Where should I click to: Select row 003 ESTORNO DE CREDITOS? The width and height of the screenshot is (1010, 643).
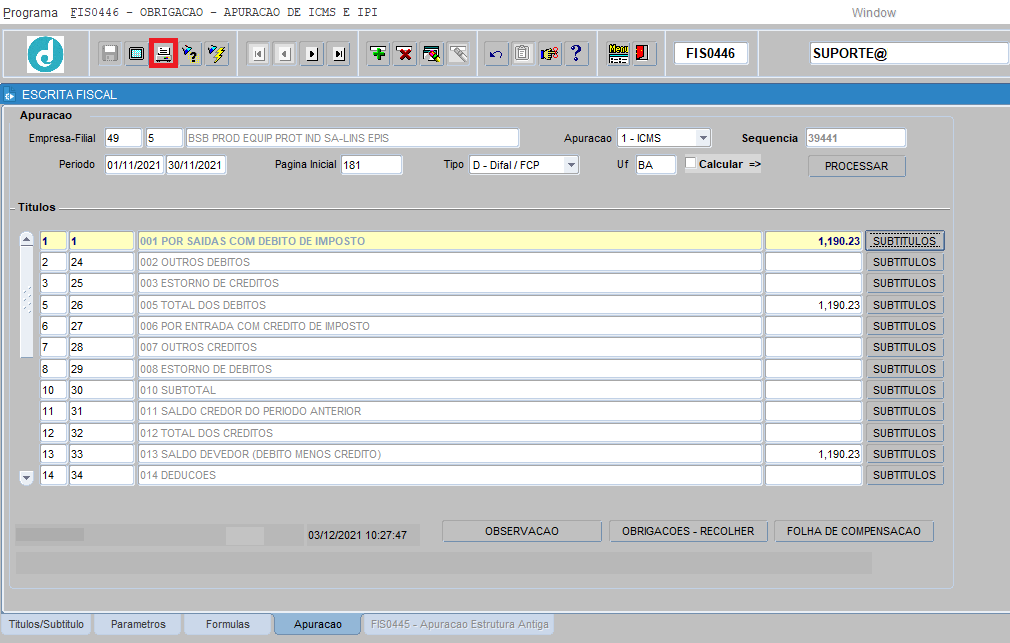[450, 283]
